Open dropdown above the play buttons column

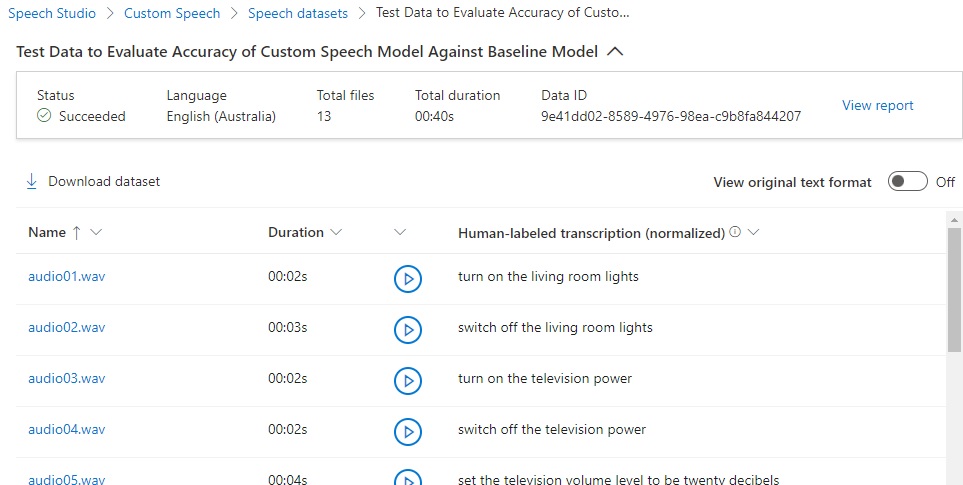coord(400,232)
